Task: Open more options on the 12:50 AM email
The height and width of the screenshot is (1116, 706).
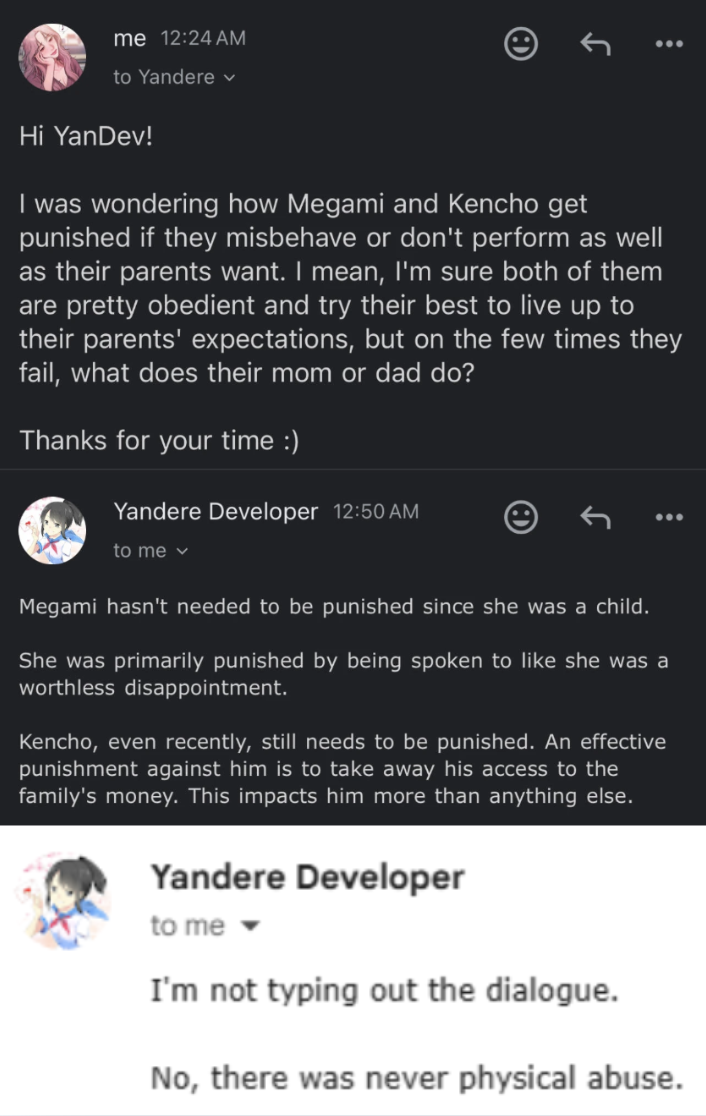Action: 667,516
